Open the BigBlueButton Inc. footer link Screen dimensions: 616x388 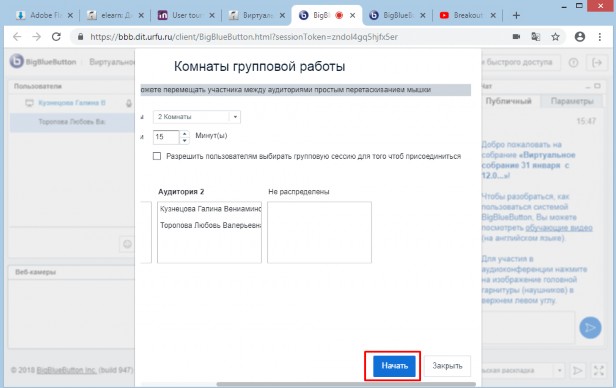(x=66, y=370)
